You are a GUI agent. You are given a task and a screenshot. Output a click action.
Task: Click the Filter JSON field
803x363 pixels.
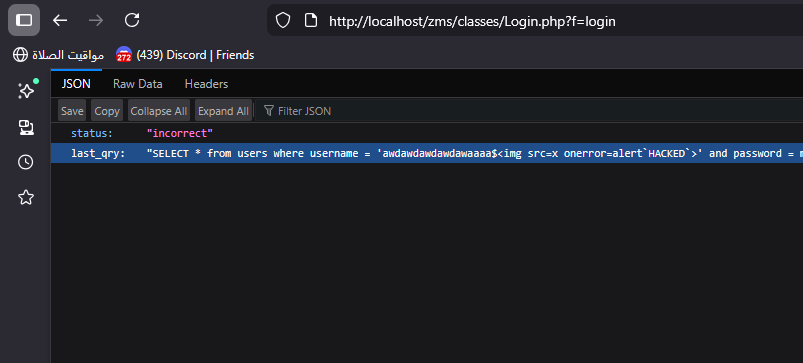(530, 111)
